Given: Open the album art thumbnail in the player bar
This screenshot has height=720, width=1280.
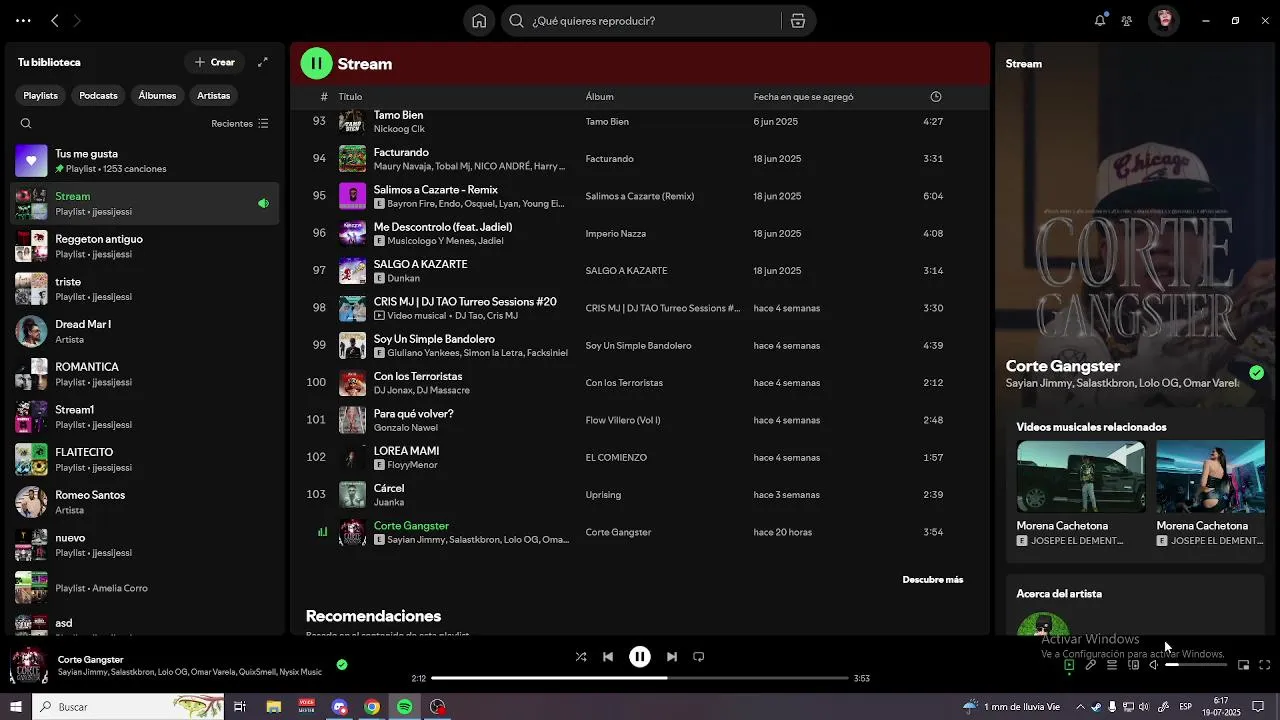Looking at the screenshot, I should click(28, 667).
